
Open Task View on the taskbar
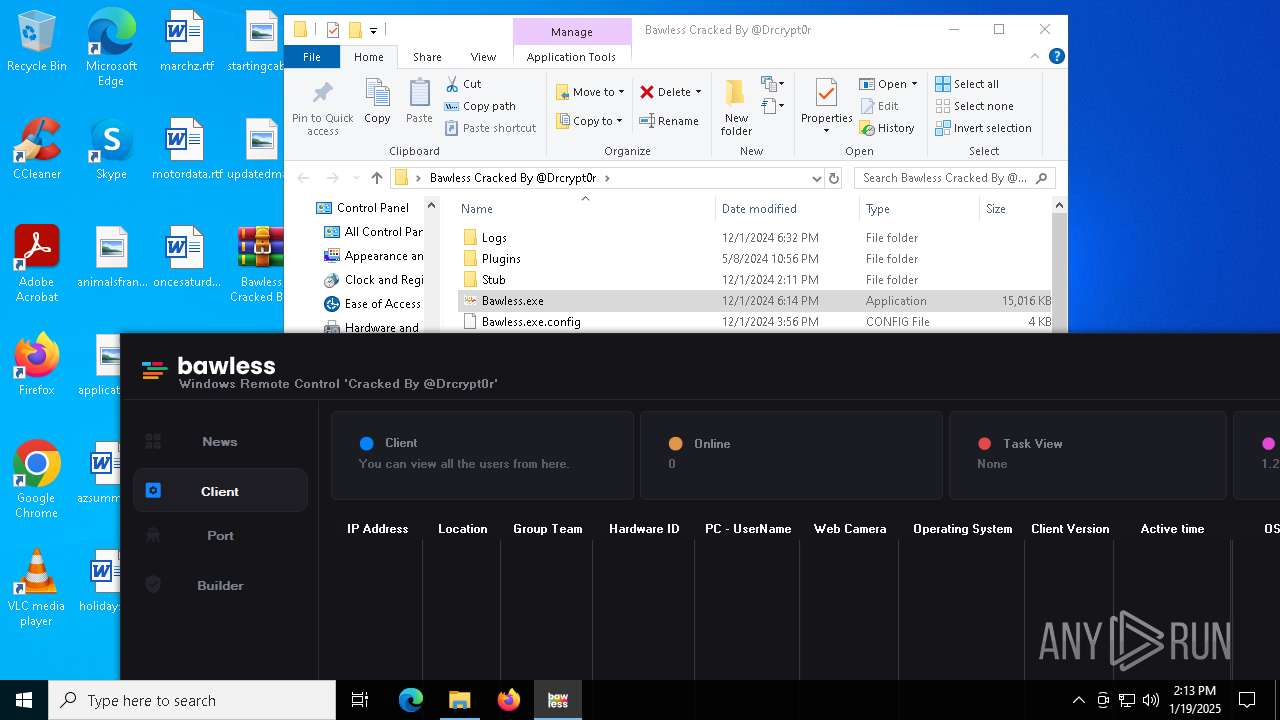point(360,700)
